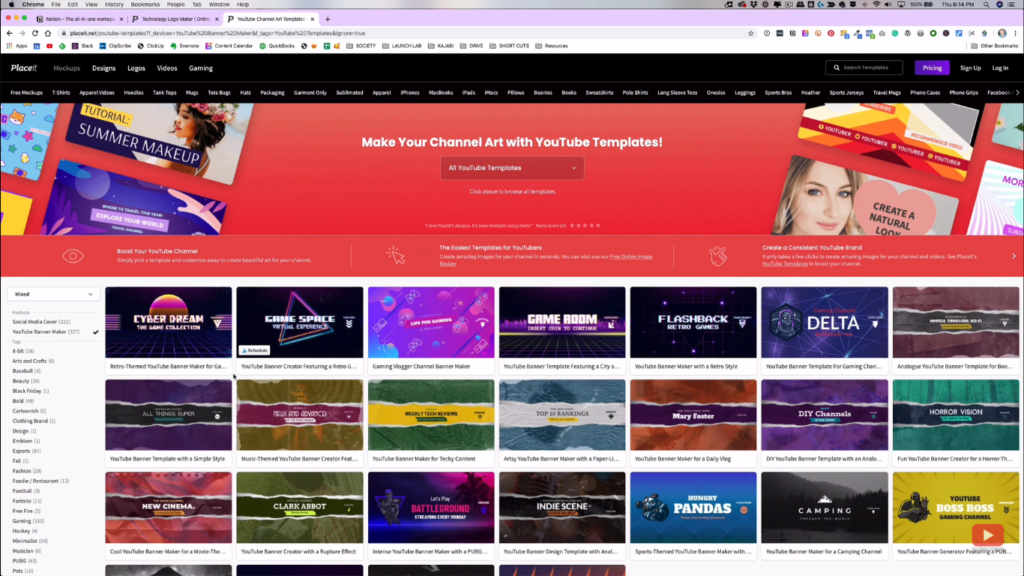
Task: Open the Designs navigation item
Action: [x=104, y=68]
